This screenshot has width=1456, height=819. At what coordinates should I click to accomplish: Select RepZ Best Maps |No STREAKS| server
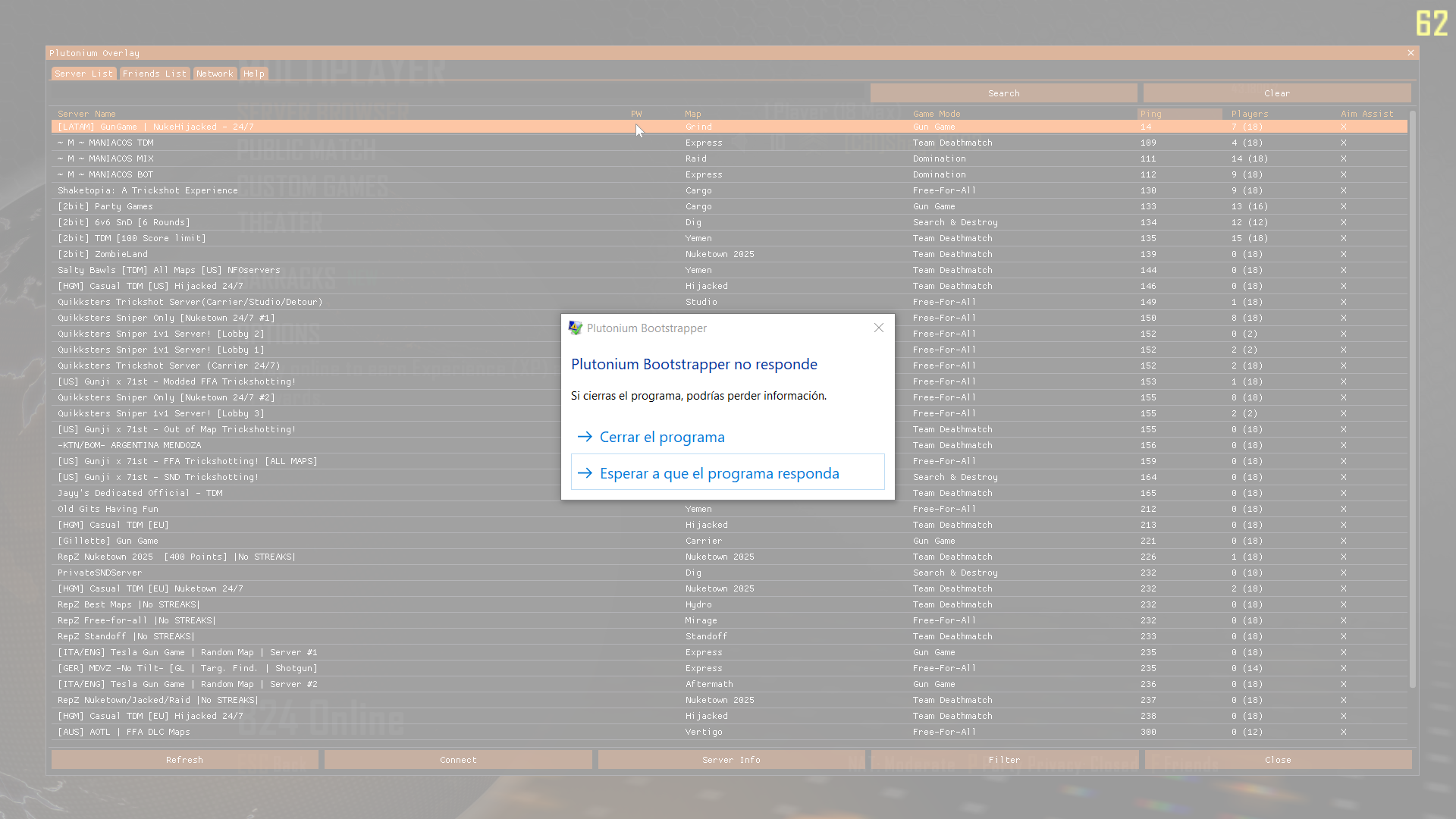(729, 604)
